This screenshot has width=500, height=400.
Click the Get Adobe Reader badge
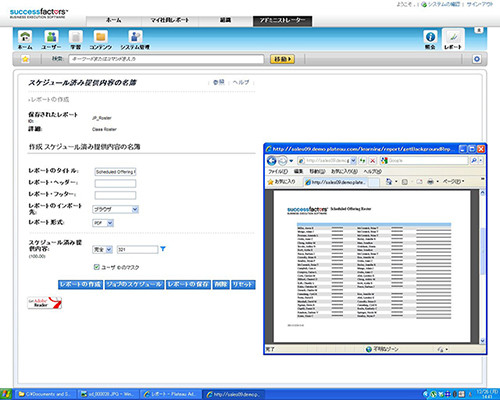pos(45,303)
